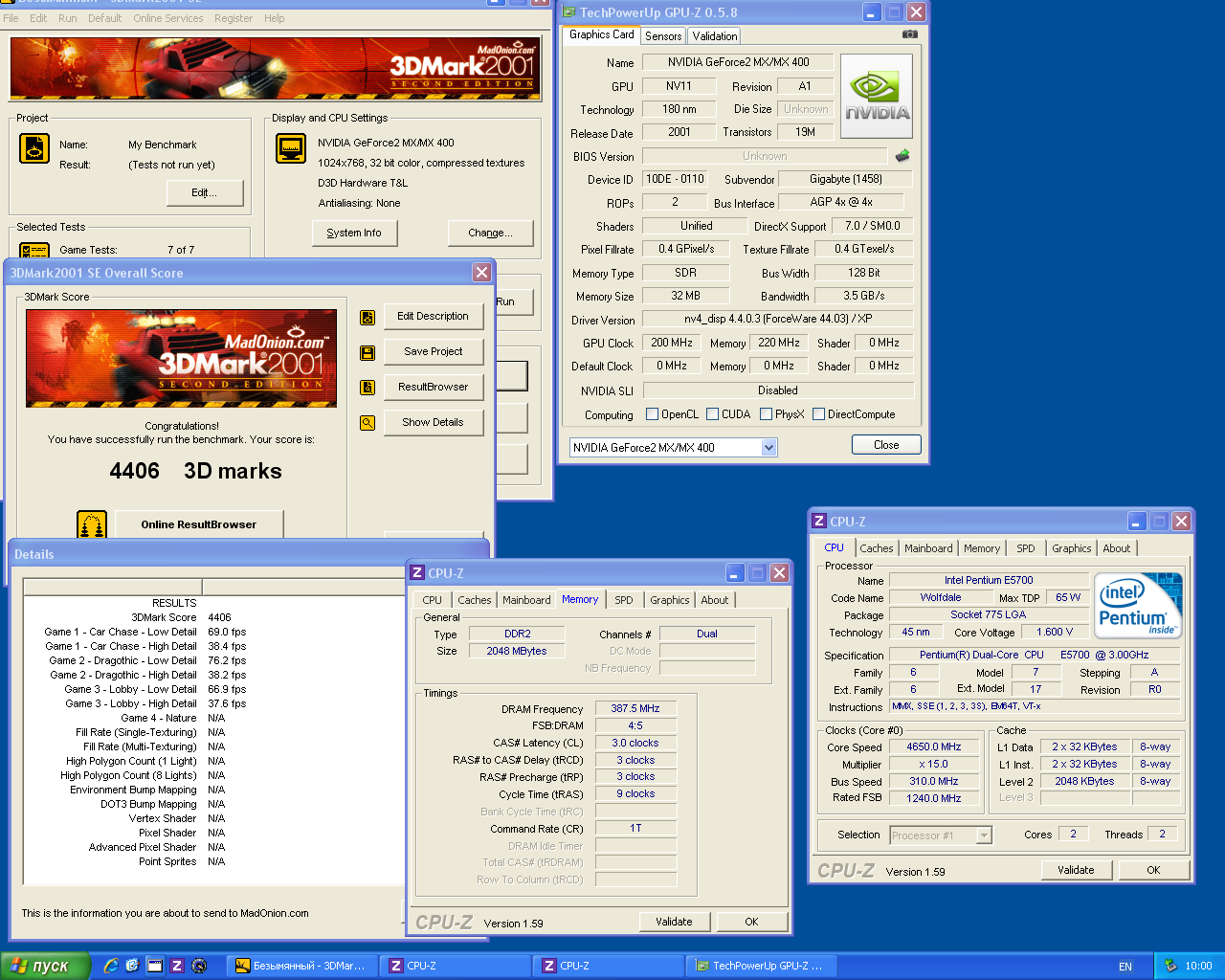This screenshot has height=980, width=1225.
Task: Click the EN language indicator
Action: point(1125,967)
